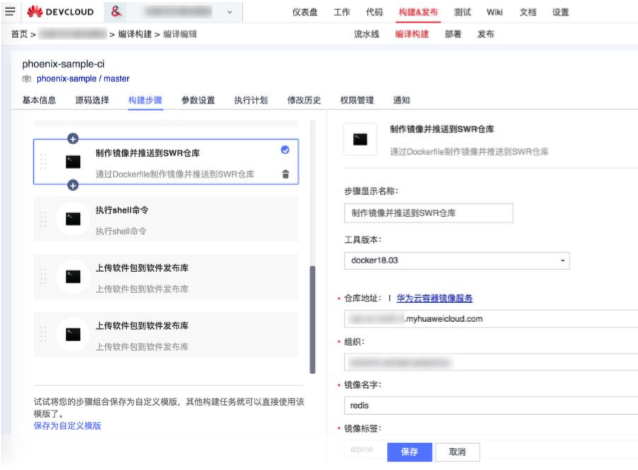This screenshot has height=470, width=638.
Task: Click the build steps list scrollbar
Action: pyautogui.click(x=312, y=319)
